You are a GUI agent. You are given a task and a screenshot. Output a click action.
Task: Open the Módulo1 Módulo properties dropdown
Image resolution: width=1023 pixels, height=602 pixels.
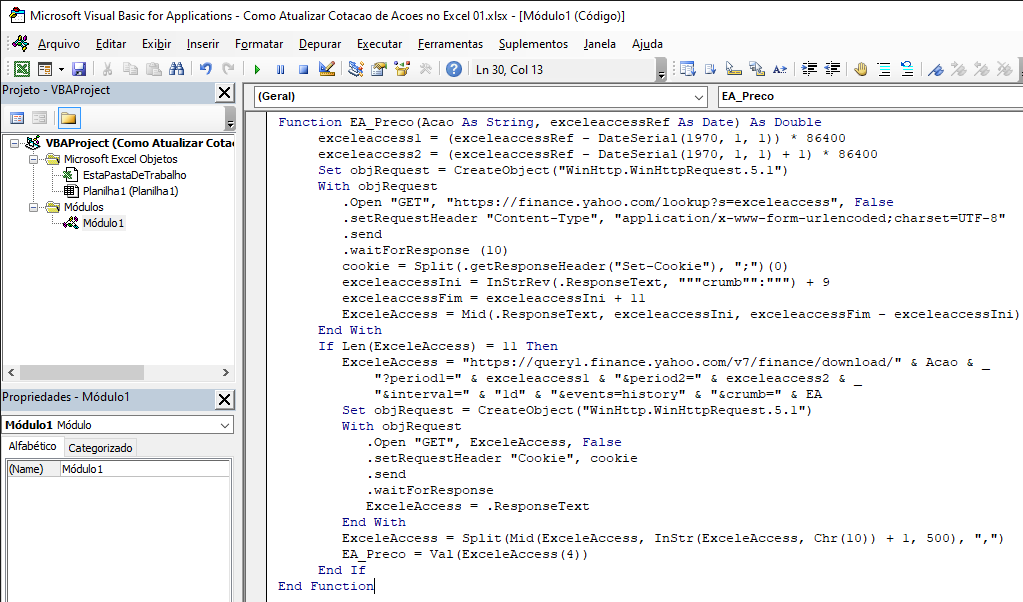pyautogui.click(x=224, y=425)
